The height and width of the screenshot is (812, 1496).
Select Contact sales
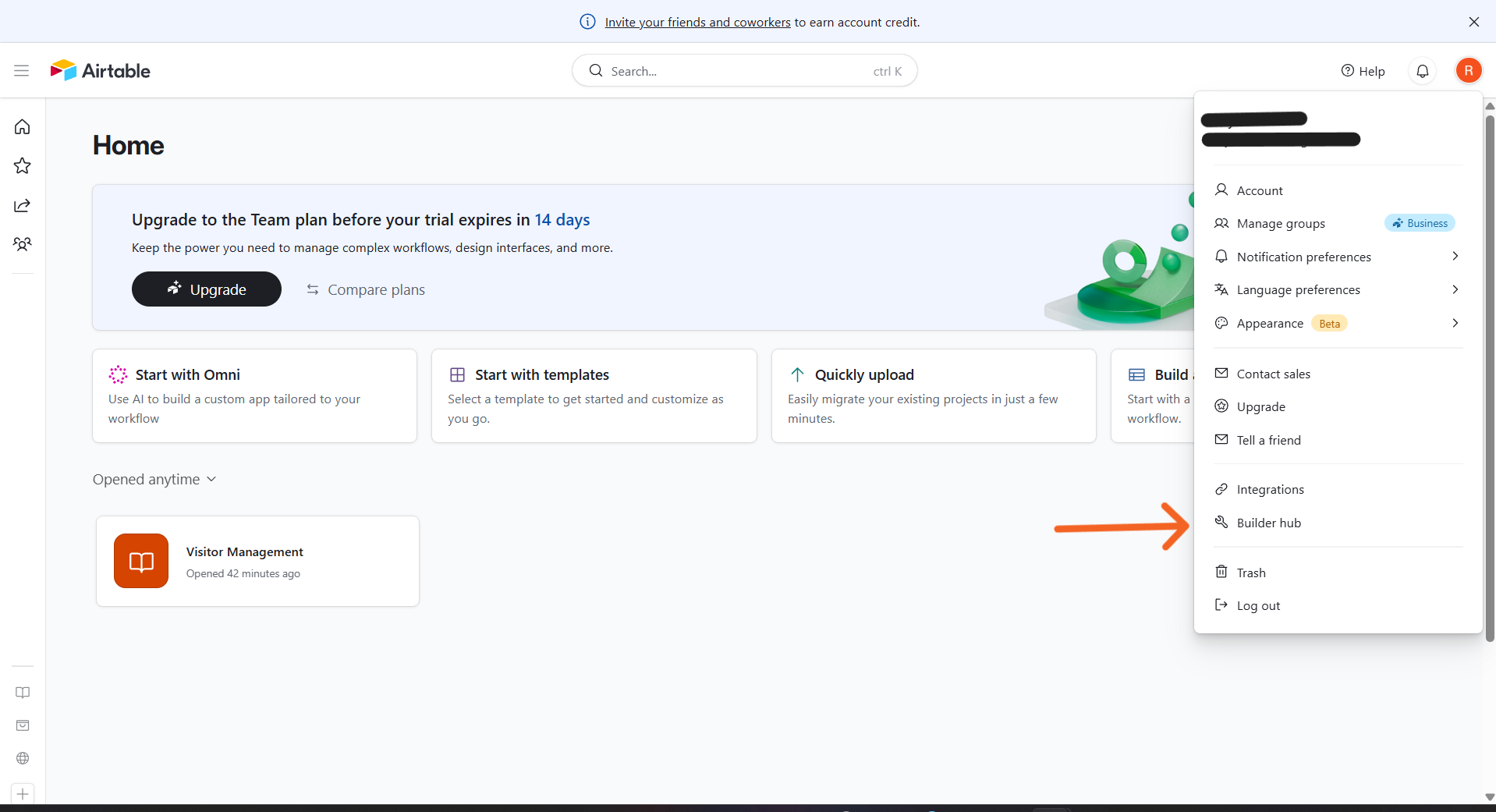point(1338,374)
